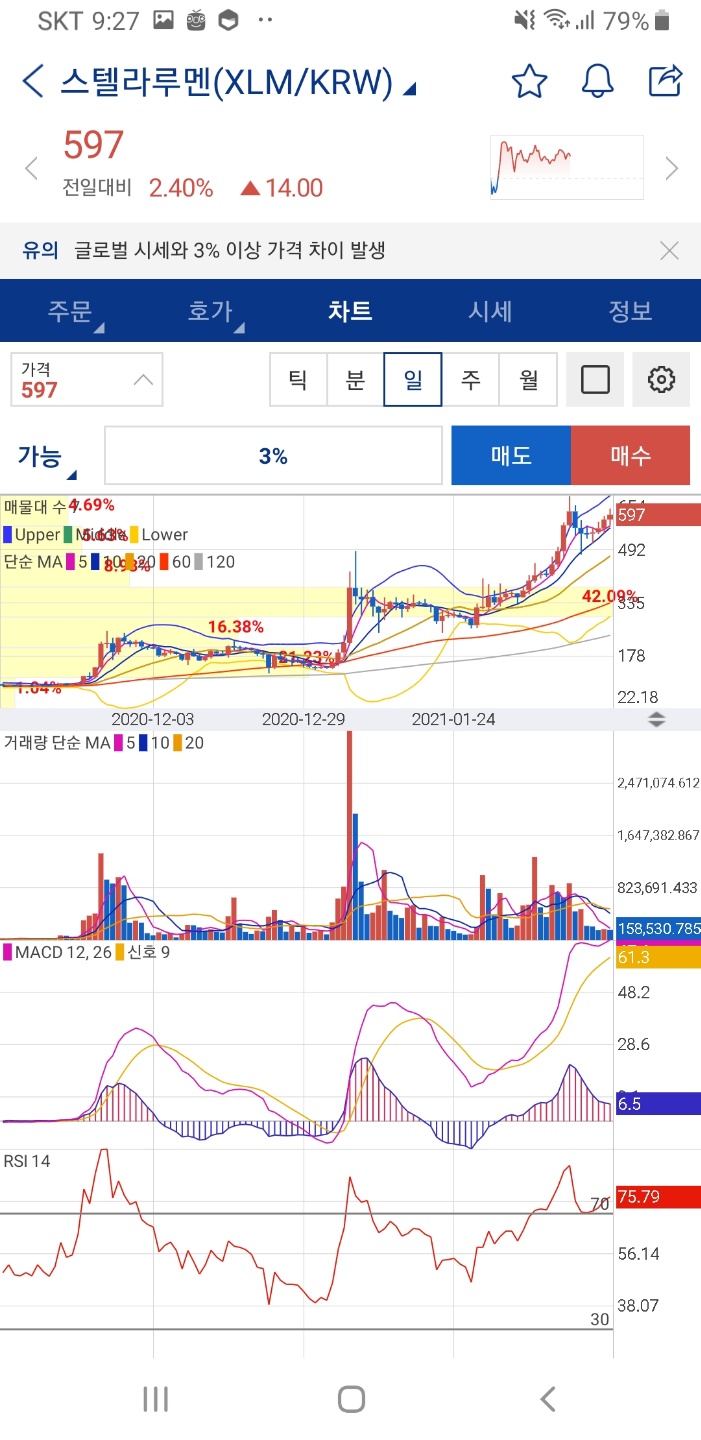Tap the 3% quantity field

tap(273, 456)
